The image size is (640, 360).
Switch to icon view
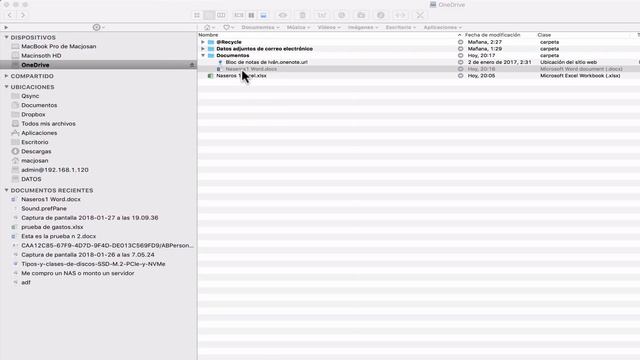pyautogui.click(x=197, y=16)
